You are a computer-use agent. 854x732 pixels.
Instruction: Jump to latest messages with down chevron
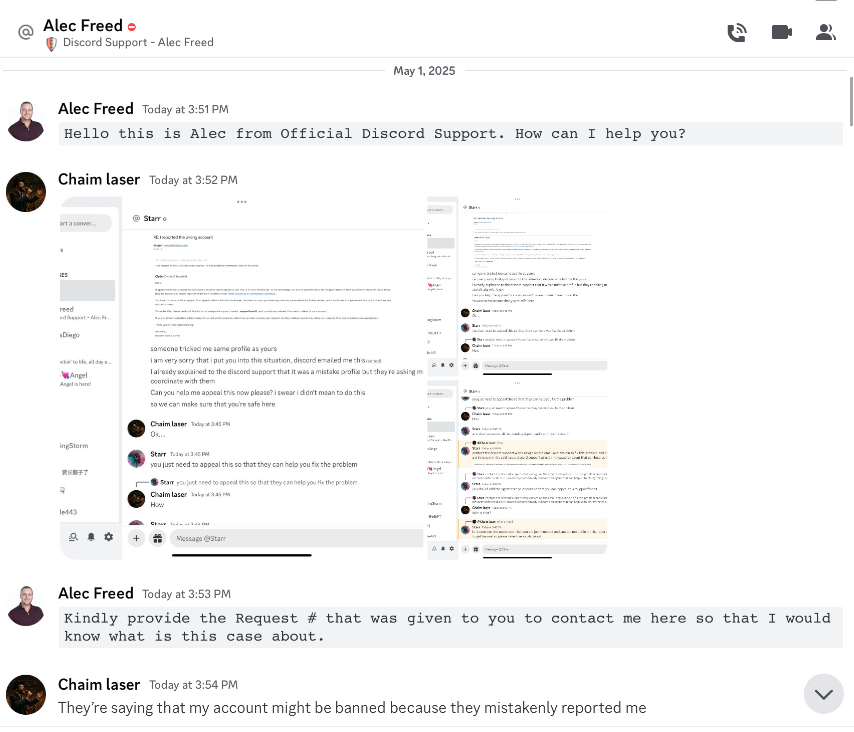coord(824,694)
